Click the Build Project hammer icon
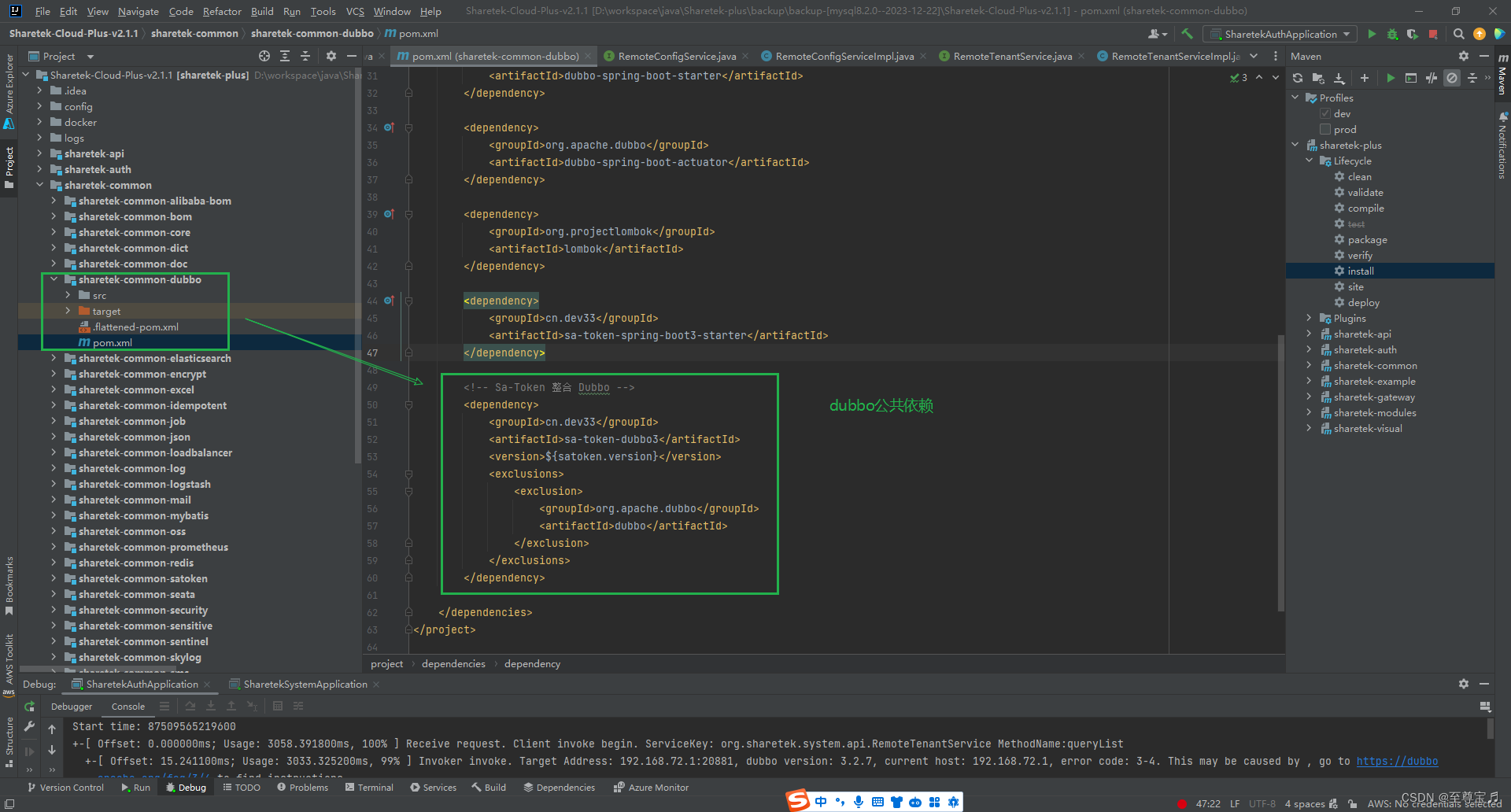The image size is (1511, 812). [x=1188, y=34]
